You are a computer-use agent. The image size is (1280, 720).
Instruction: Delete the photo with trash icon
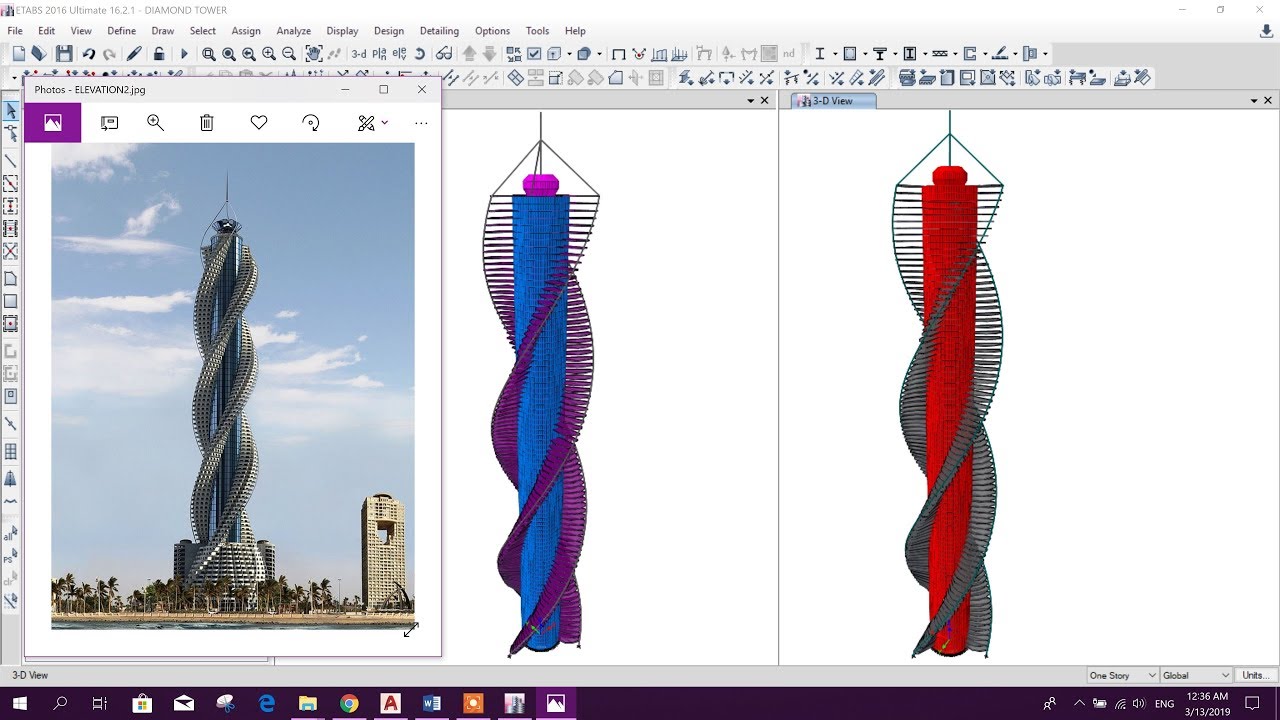pyautogui.click(x=207, y=123)
